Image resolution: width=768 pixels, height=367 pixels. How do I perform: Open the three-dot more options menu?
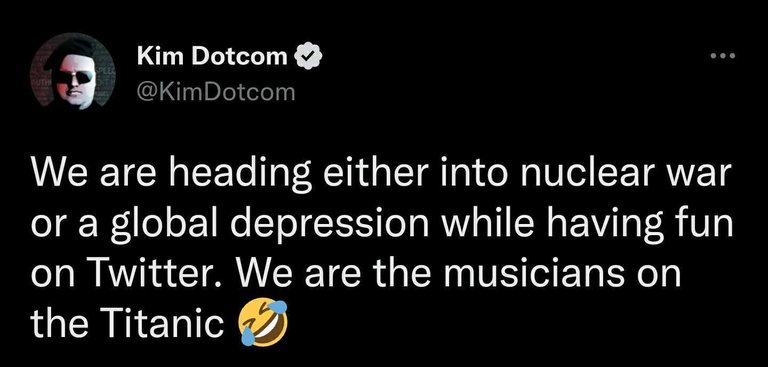723,55
